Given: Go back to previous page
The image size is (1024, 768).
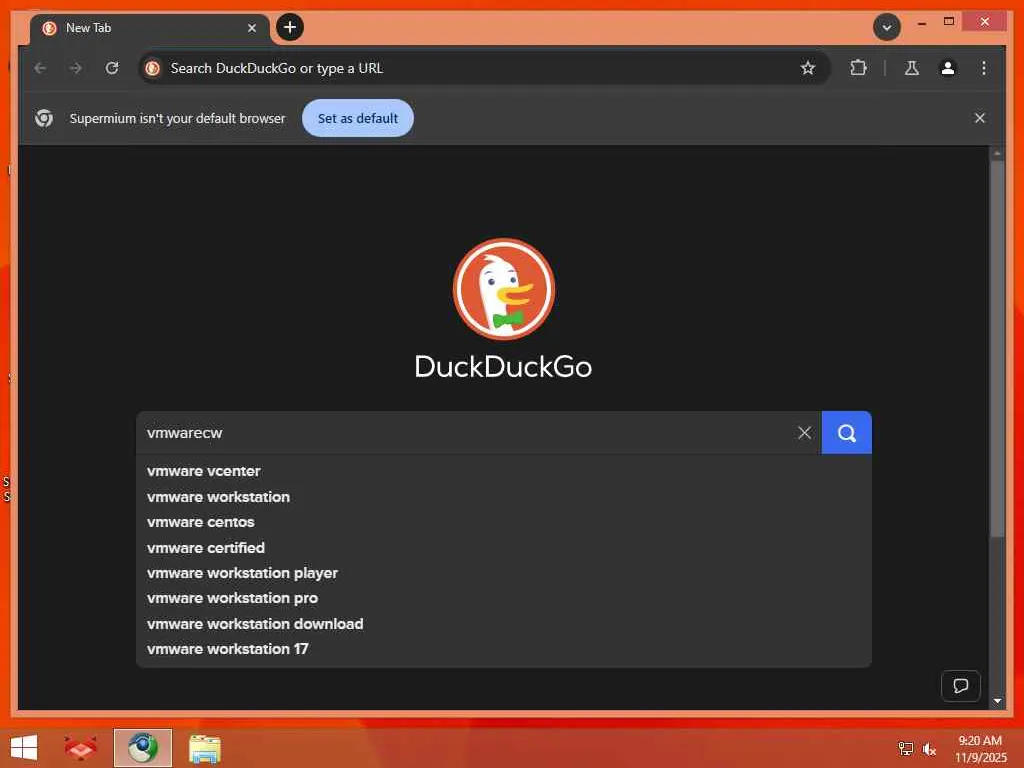Looking at the screenshot, I should [40, 68].
